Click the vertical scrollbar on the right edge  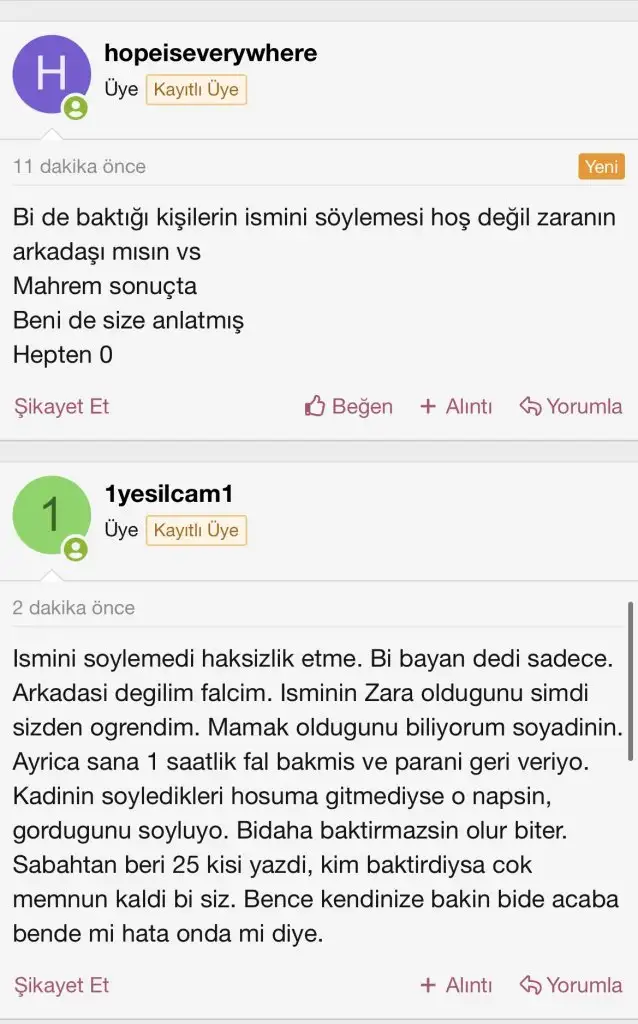point(630,680)
